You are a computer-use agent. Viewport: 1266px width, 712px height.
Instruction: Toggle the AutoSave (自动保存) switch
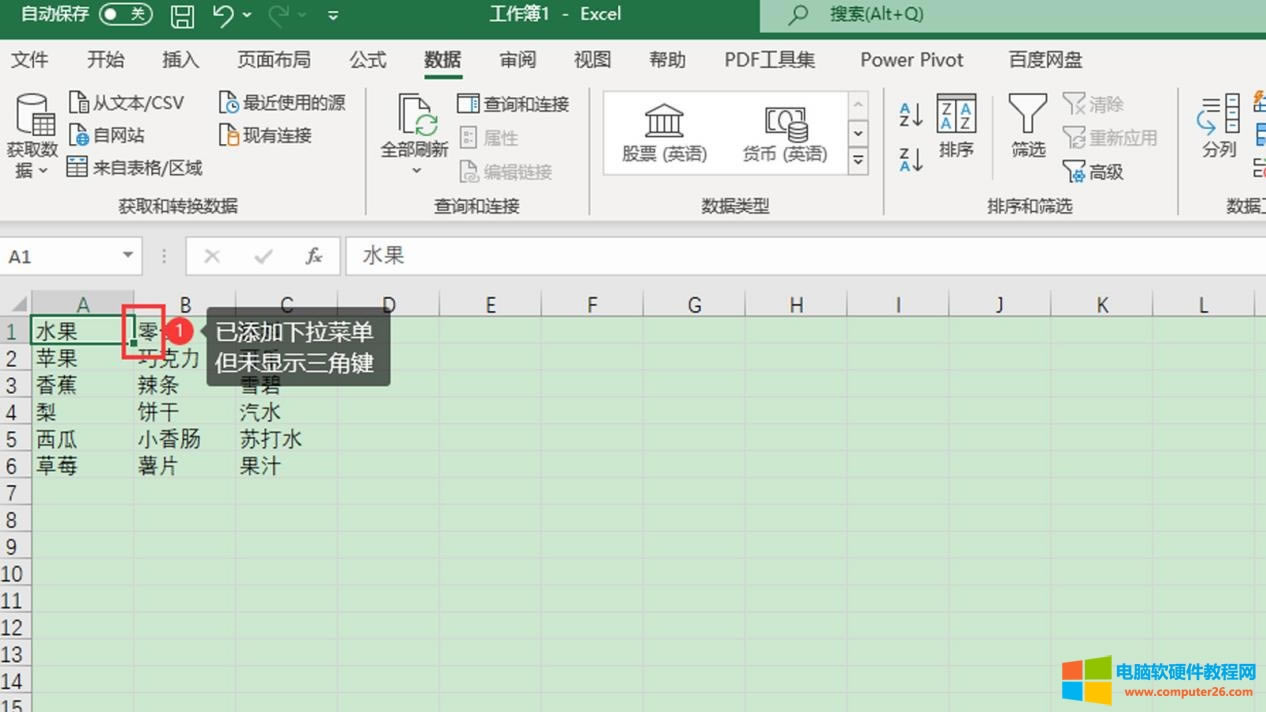coord(126,14)
